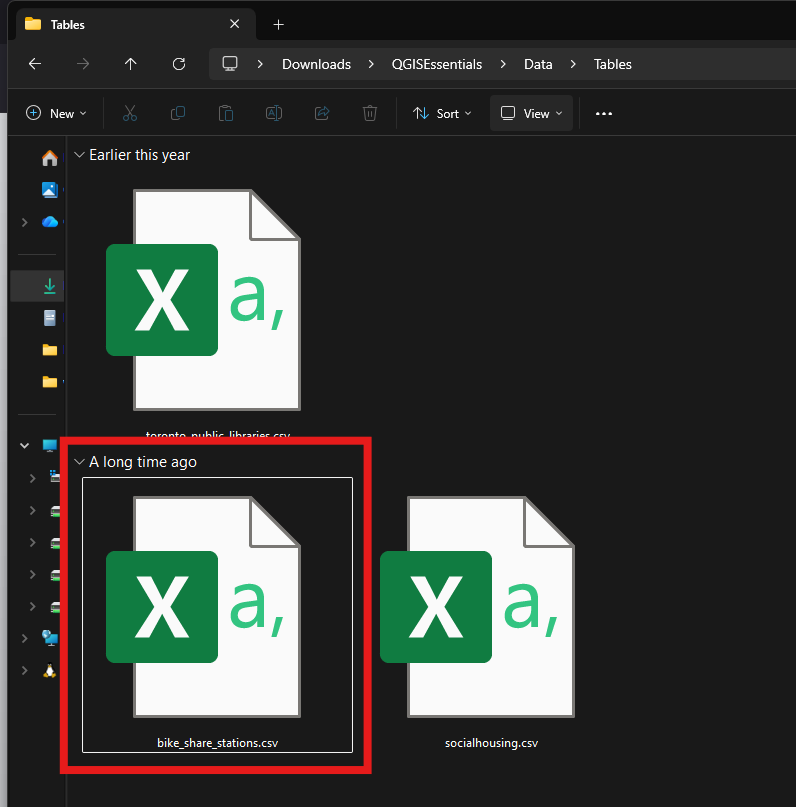Collapse the Earlier this year group

pyautogui.click(x=79, y=155)
